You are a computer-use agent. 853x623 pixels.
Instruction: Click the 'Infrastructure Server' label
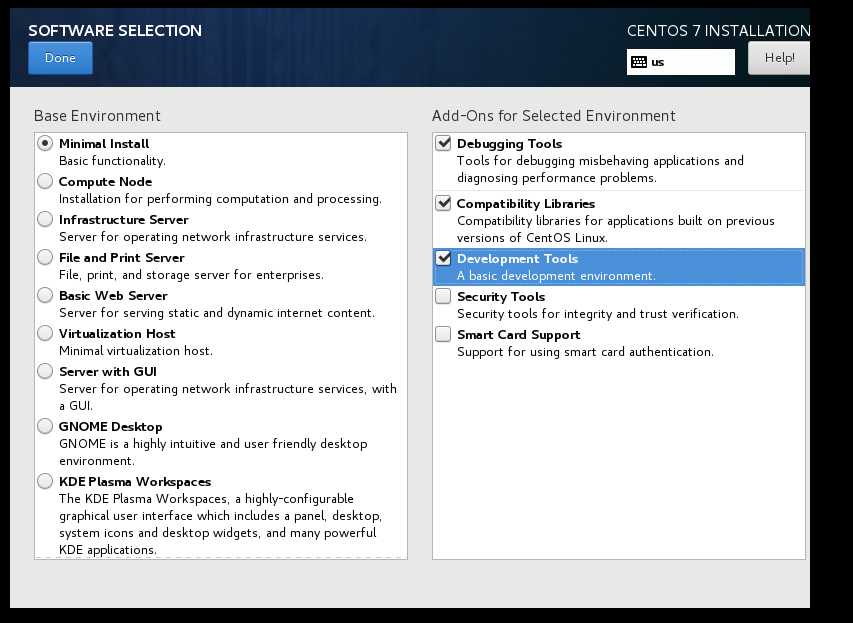pyautogui.click(x=124, y=220)
